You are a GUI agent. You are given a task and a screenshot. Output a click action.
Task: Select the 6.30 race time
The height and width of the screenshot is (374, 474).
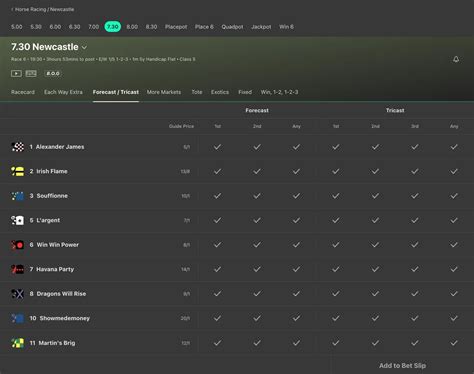[x=74, y=27]
